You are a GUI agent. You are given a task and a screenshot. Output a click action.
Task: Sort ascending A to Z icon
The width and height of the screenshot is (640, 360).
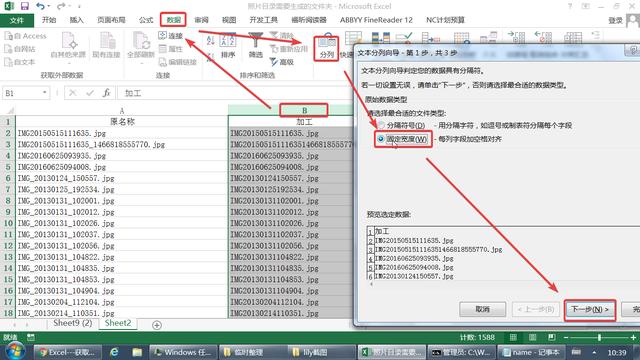(x=211, y=40)
